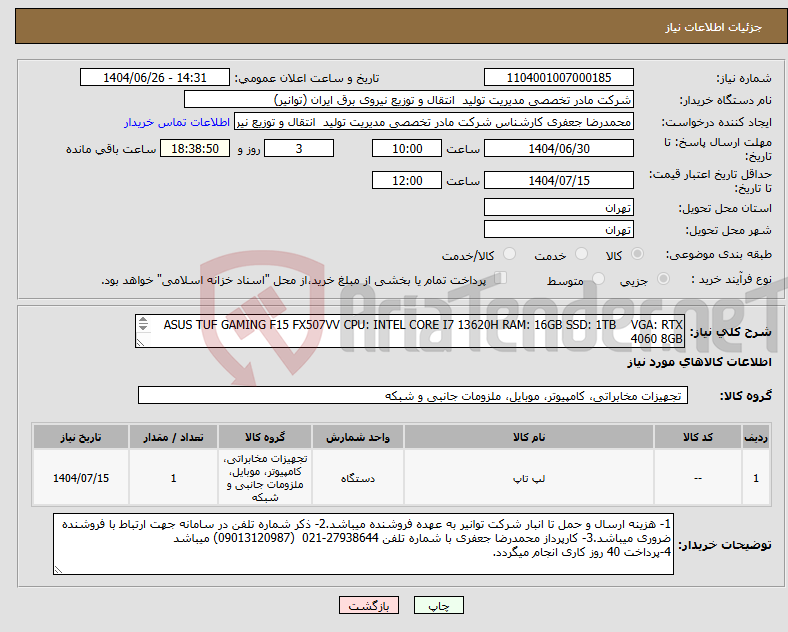The image size is (788, 632).
Task: Click the delivery province field تهران
Action: pyautogui.click(x=559, y=207)
